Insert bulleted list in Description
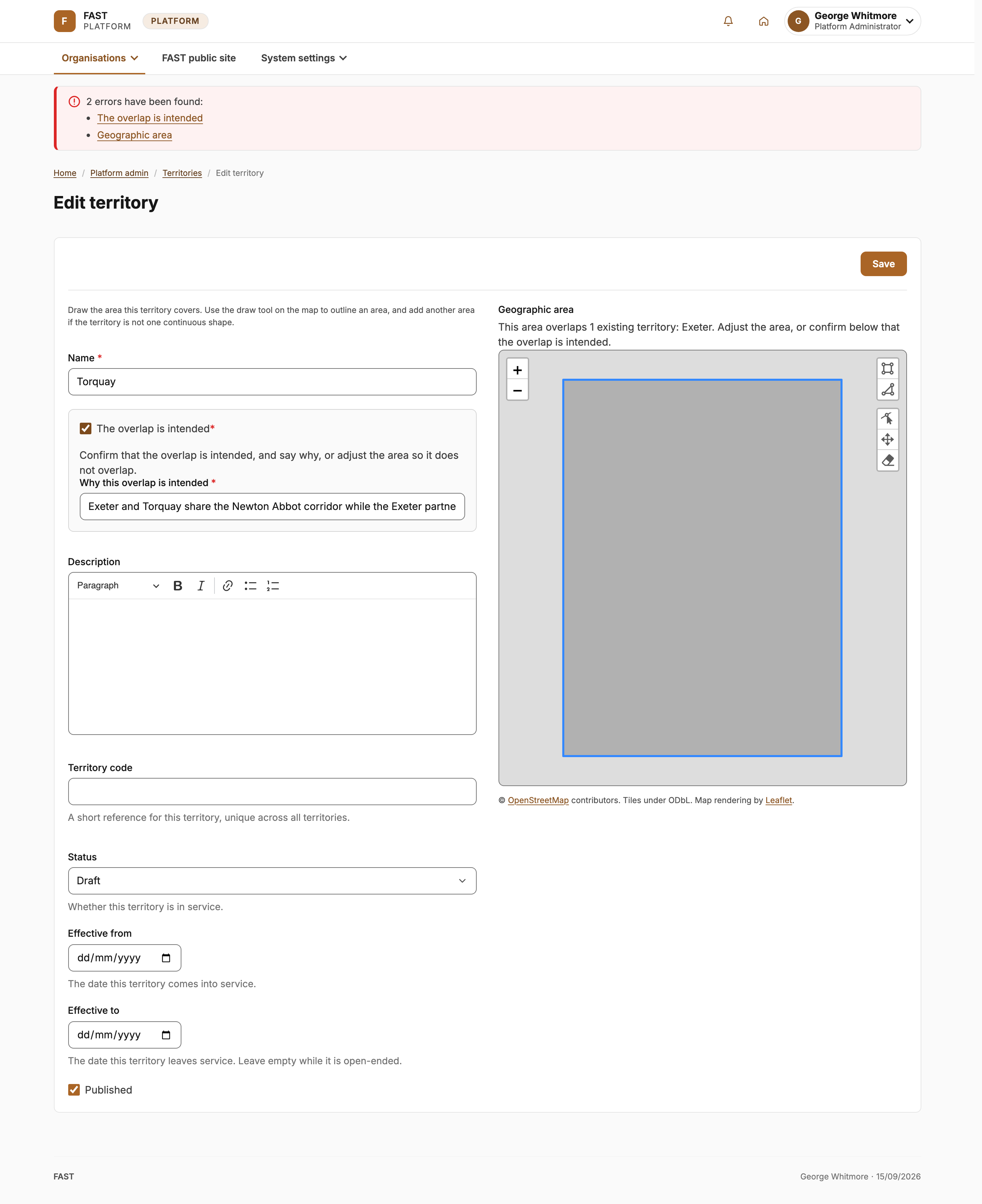This screenshot has height=1204, width=982. [x=250, y=586]
